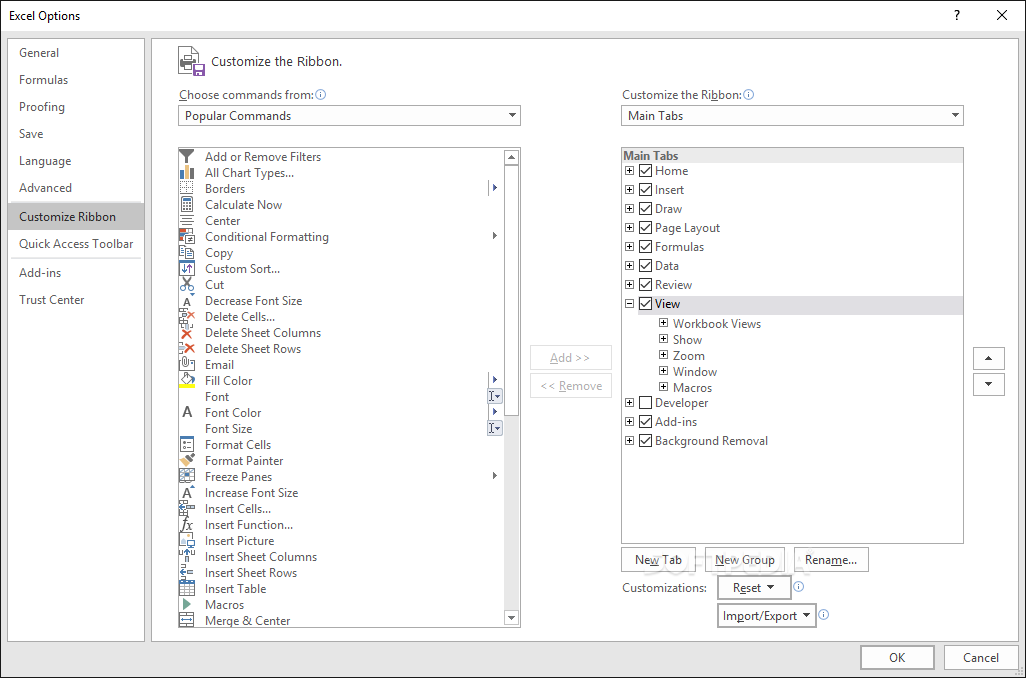Image resolution: width=1026 pixels, height=678 pixels.
Task: Open the Import/Export dropdown
Action: coord(767,616)
